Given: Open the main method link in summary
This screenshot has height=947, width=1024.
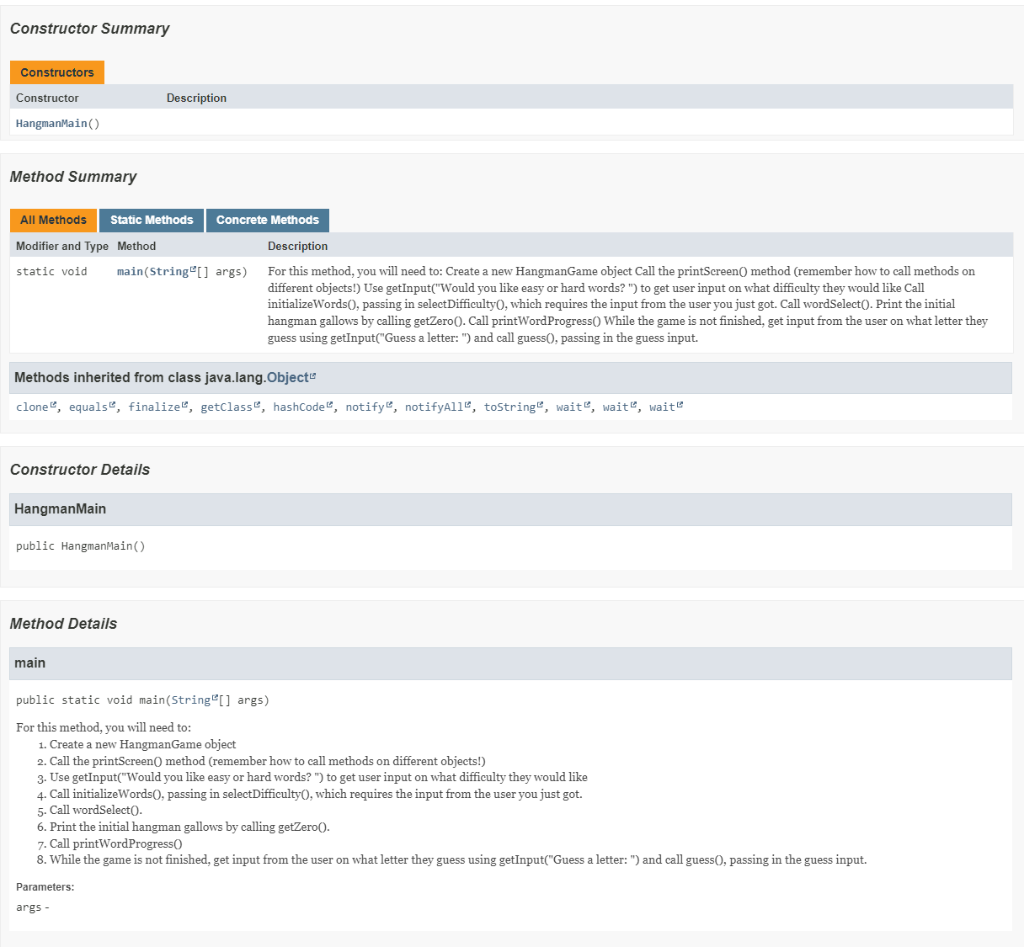Looking at the screenshot, I should pos(130,272).
